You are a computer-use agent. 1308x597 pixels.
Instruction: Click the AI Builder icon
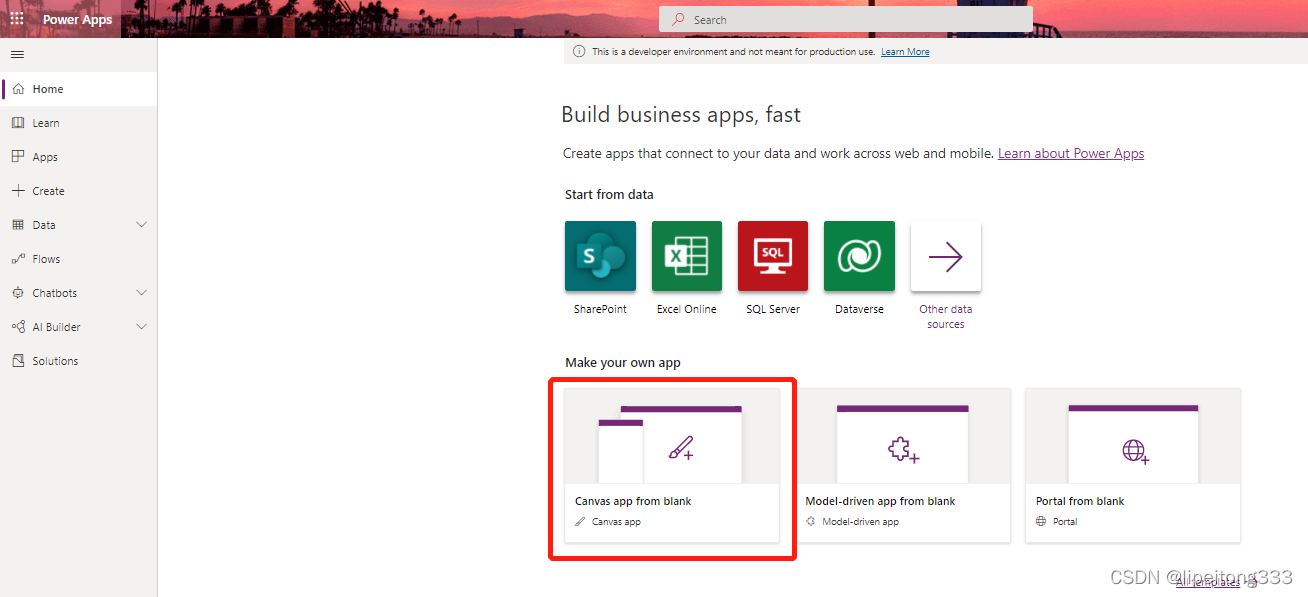coord(18,327)
